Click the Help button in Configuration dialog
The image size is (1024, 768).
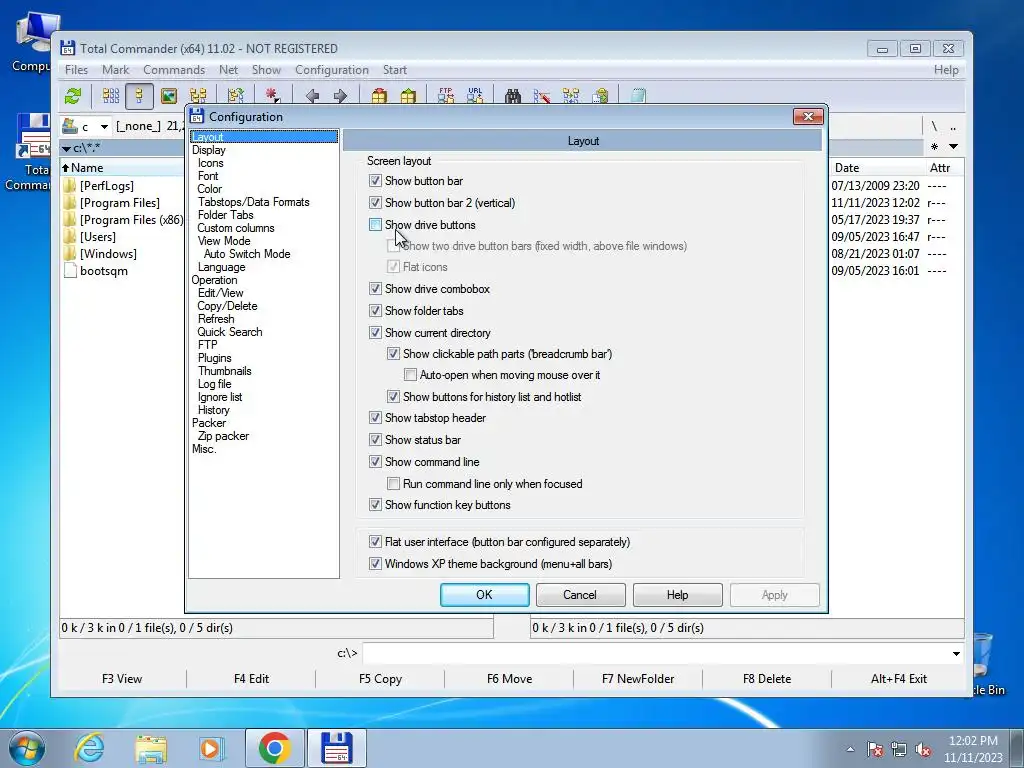[677, 595]
